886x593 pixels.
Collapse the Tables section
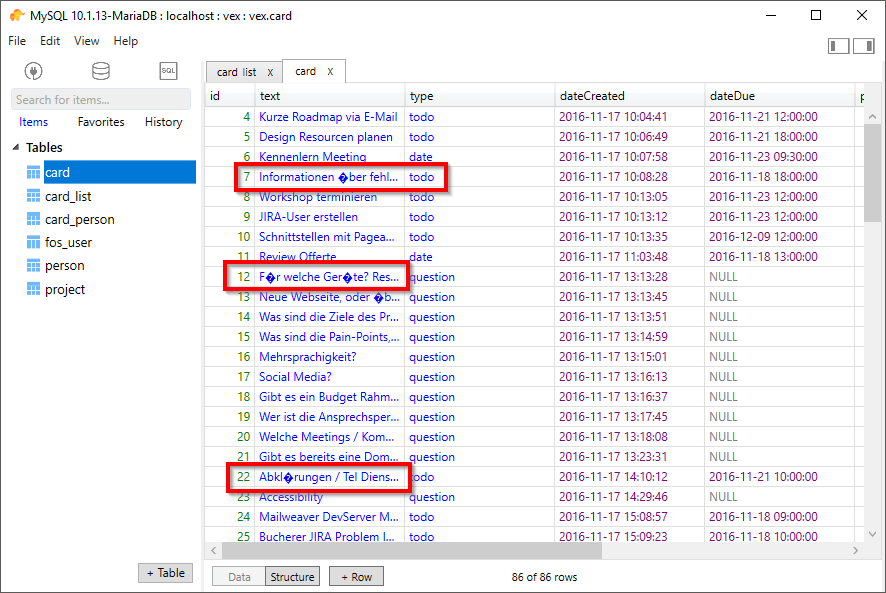pyautogui.click(x=13, y=146)
